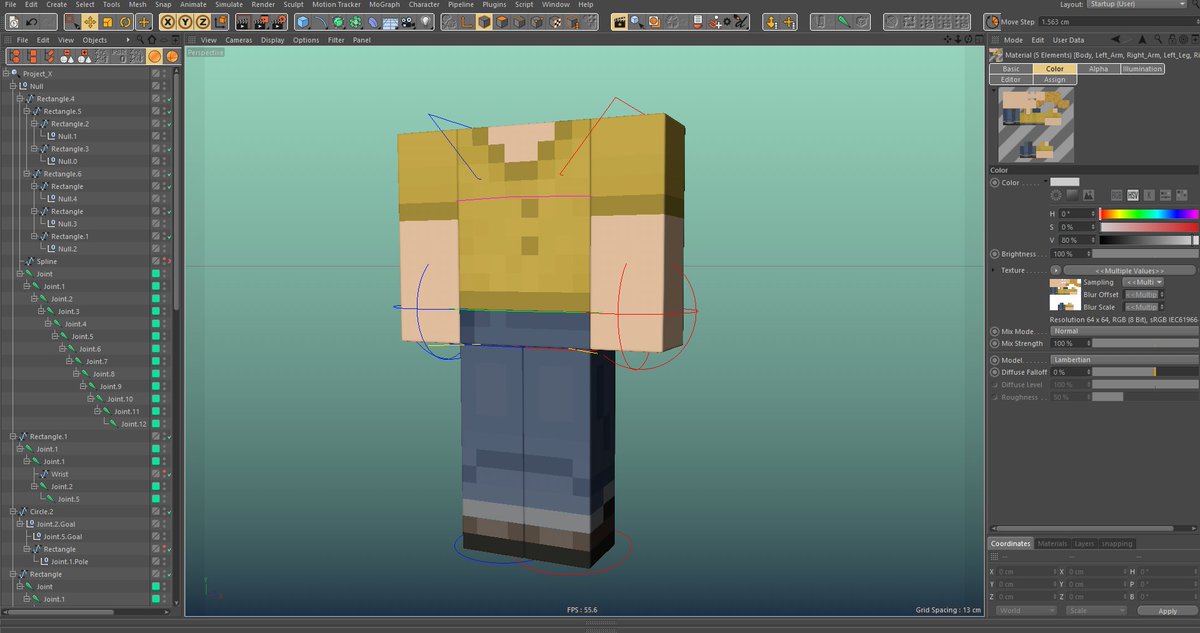The image size is (1200, 633).
Task: Select the Live Selection tool
Action: [72, 21]
